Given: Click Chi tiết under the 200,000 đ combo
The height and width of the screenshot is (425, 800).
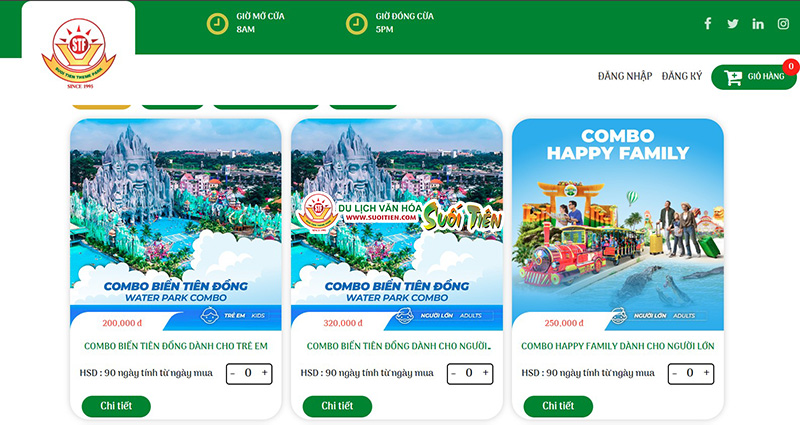Looking at the screenshot, I should (116, 406).
